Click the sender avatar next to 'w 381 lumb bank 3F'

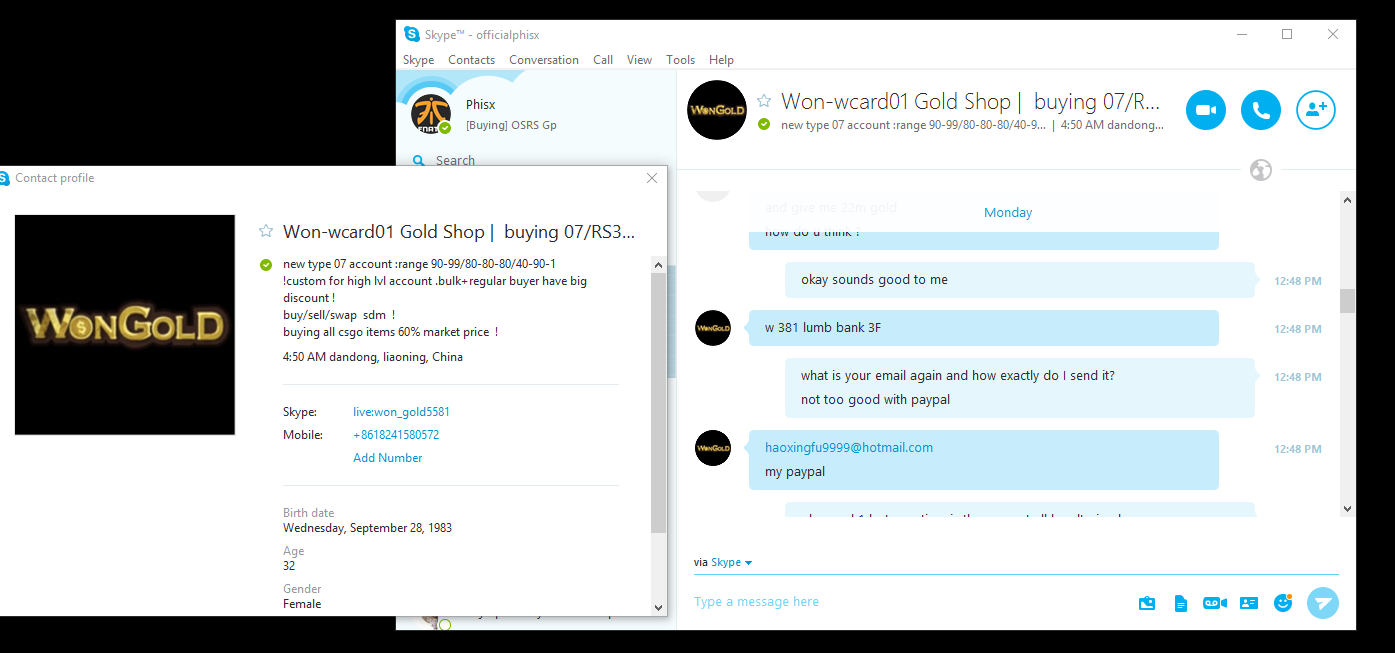coord(713,328)
